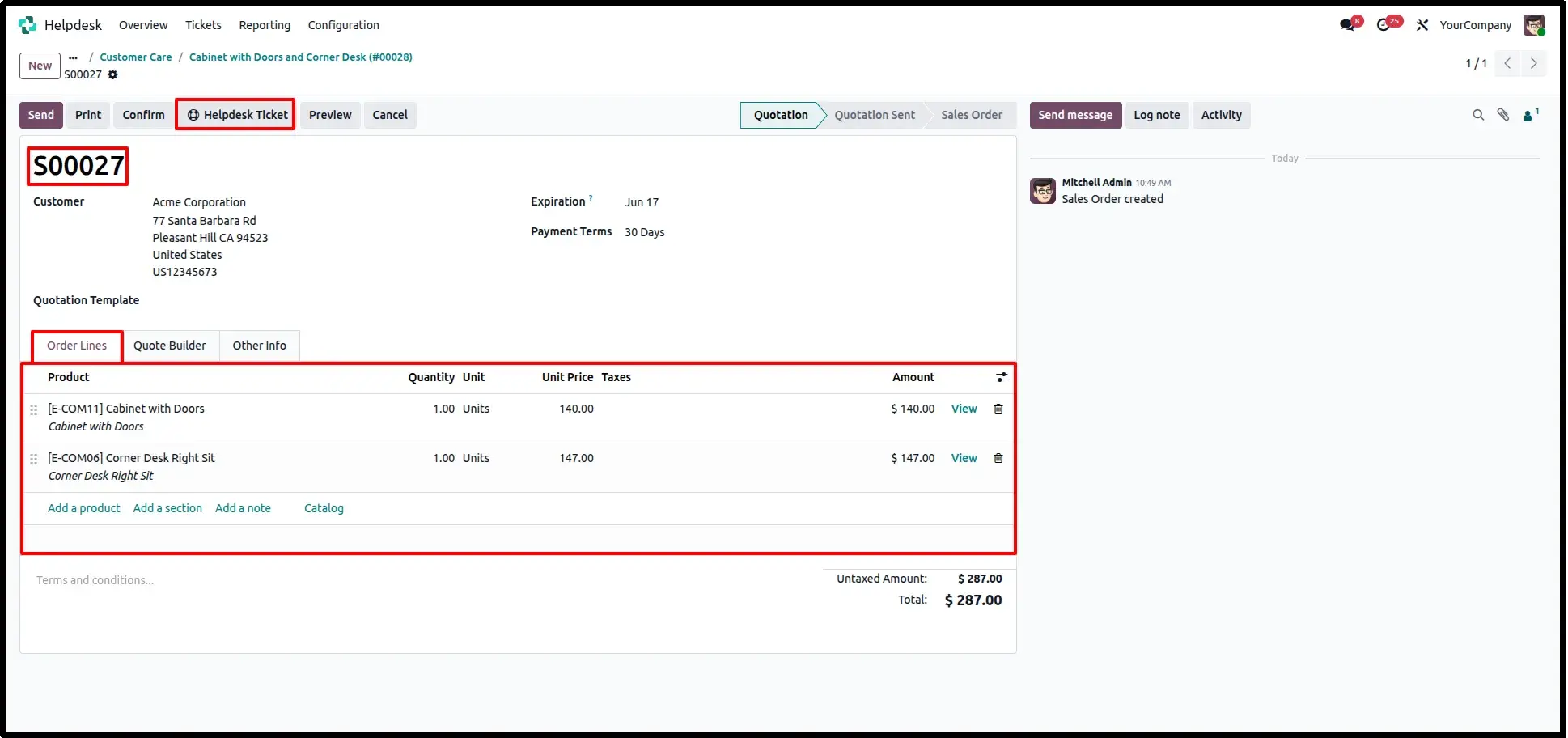
Task: Open the Tickets menu
Action: pyautogui.click(x=203, y=25)
